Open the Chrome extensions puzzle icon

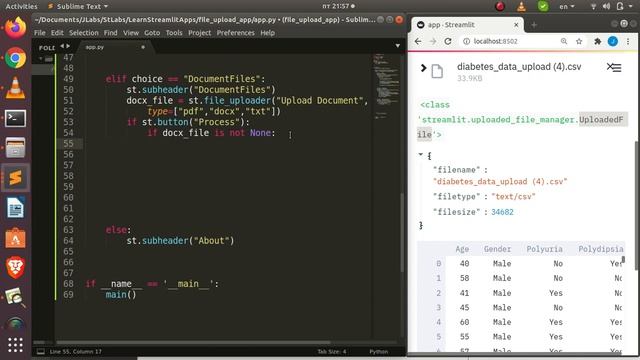tap(598, 41)
